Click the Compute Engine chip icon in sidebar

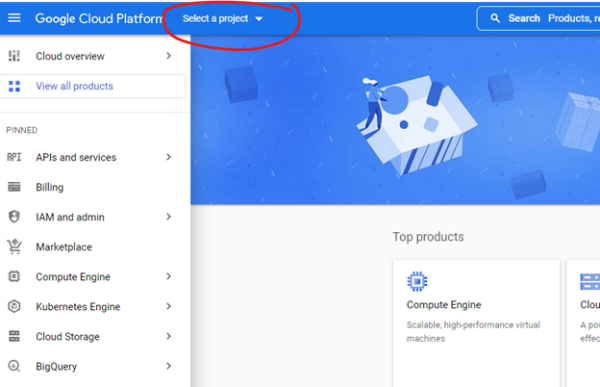click(14, 276)
